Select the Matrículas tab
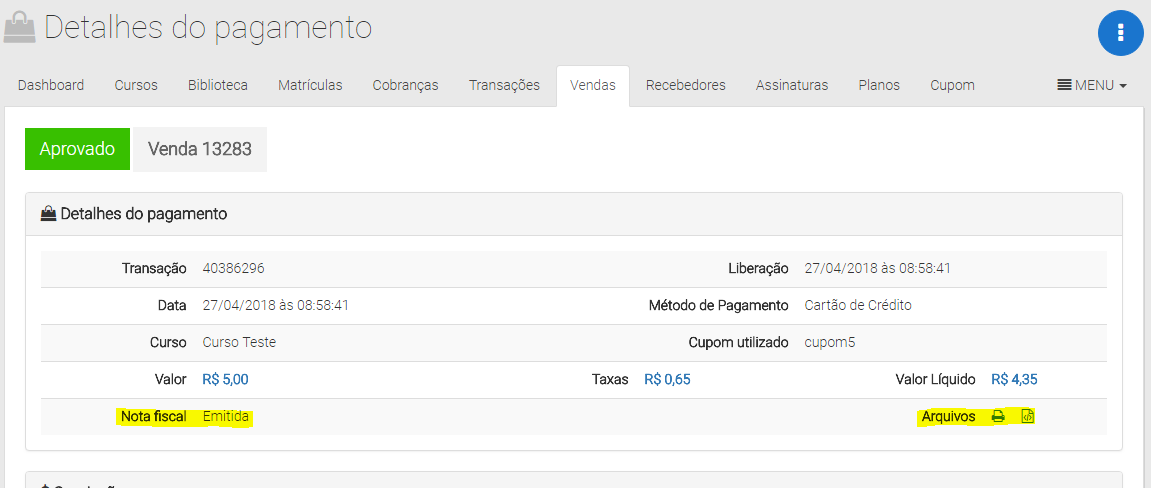Image resolution: width=1151 pixels, height=488 pixels. pos(310,85)
